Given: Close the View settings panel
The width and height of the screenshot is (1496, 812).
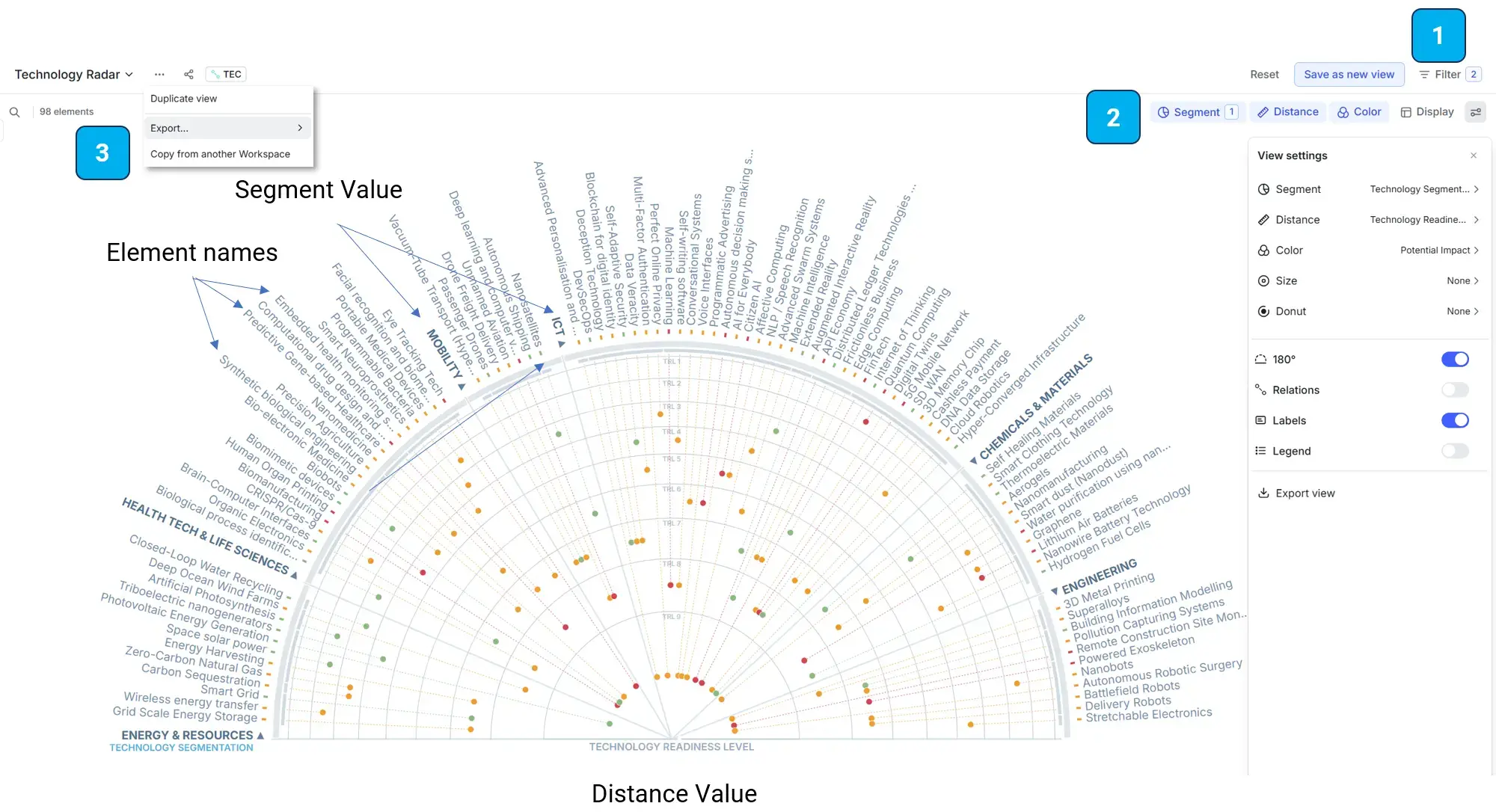Looking at the screenshot, I should (1474, 156).
